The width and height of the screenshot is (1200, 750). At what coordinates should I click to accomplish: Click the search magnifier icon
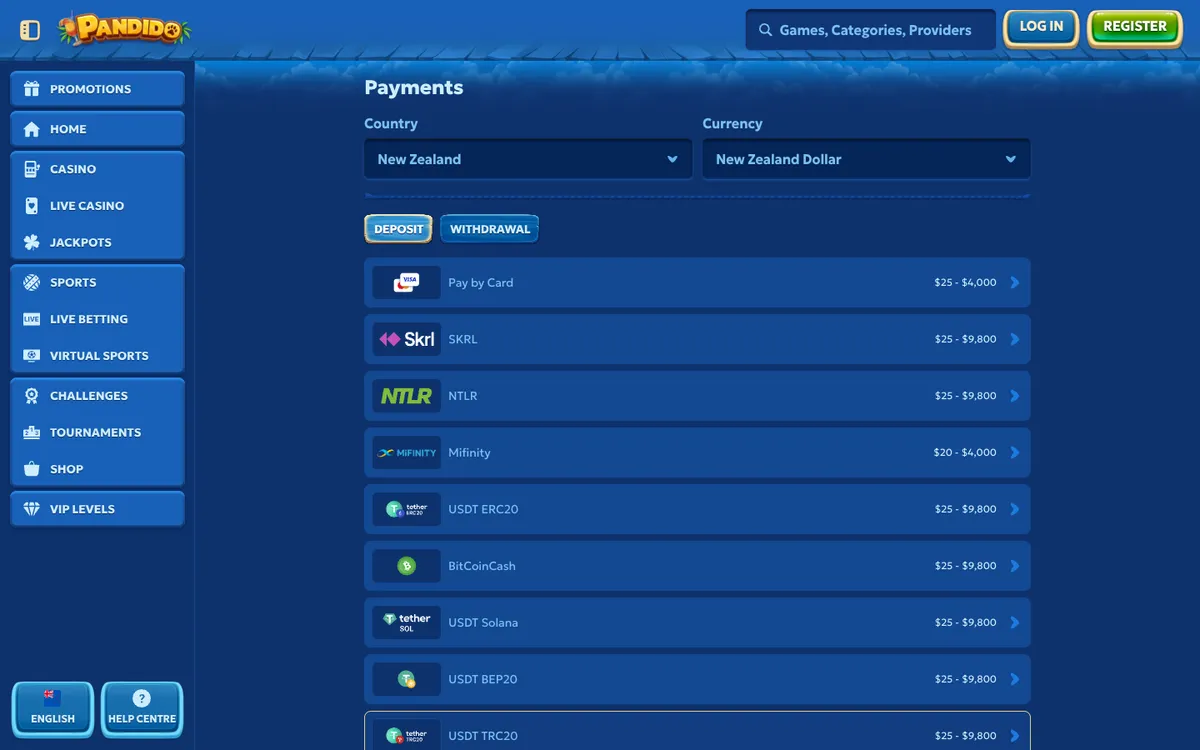pos(766,30)
